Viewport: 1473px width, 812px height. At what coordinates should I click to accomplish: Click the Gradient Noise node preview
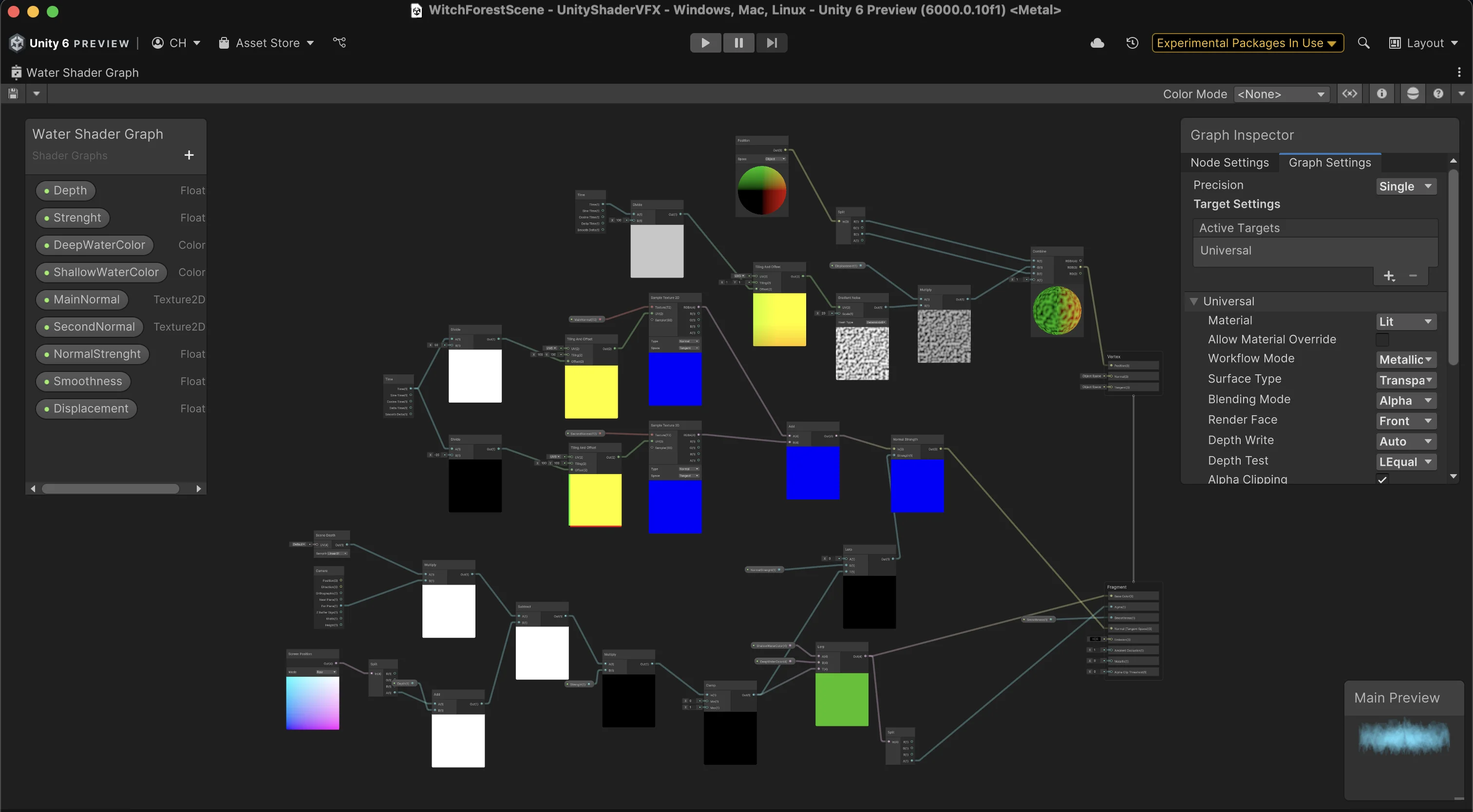coord(862,354)
